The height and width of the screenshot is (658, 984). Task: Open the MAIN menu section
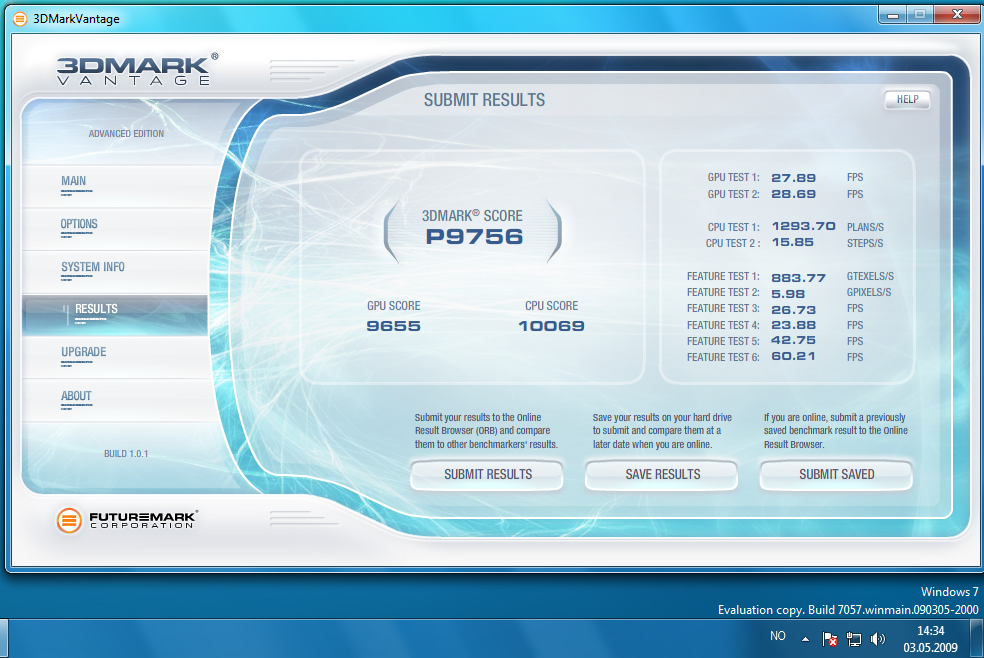click(115, 186)
